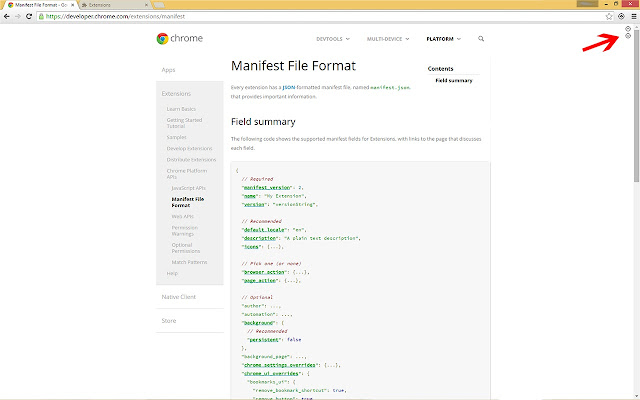Open the Extensions section in the sidebar
The width and height of the screenshot is (640, 400).
[176, 93]
